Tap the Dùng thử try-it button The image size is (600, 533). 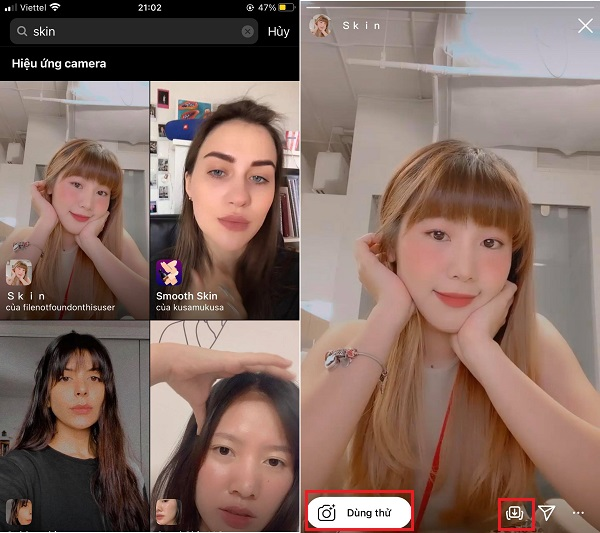359,512
